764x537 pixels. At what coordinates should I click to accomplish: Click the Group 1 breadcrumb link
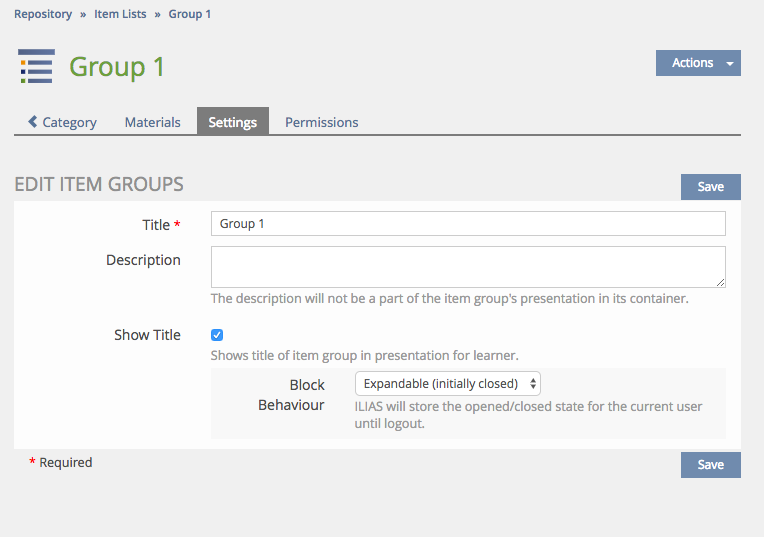pos(190,14)
